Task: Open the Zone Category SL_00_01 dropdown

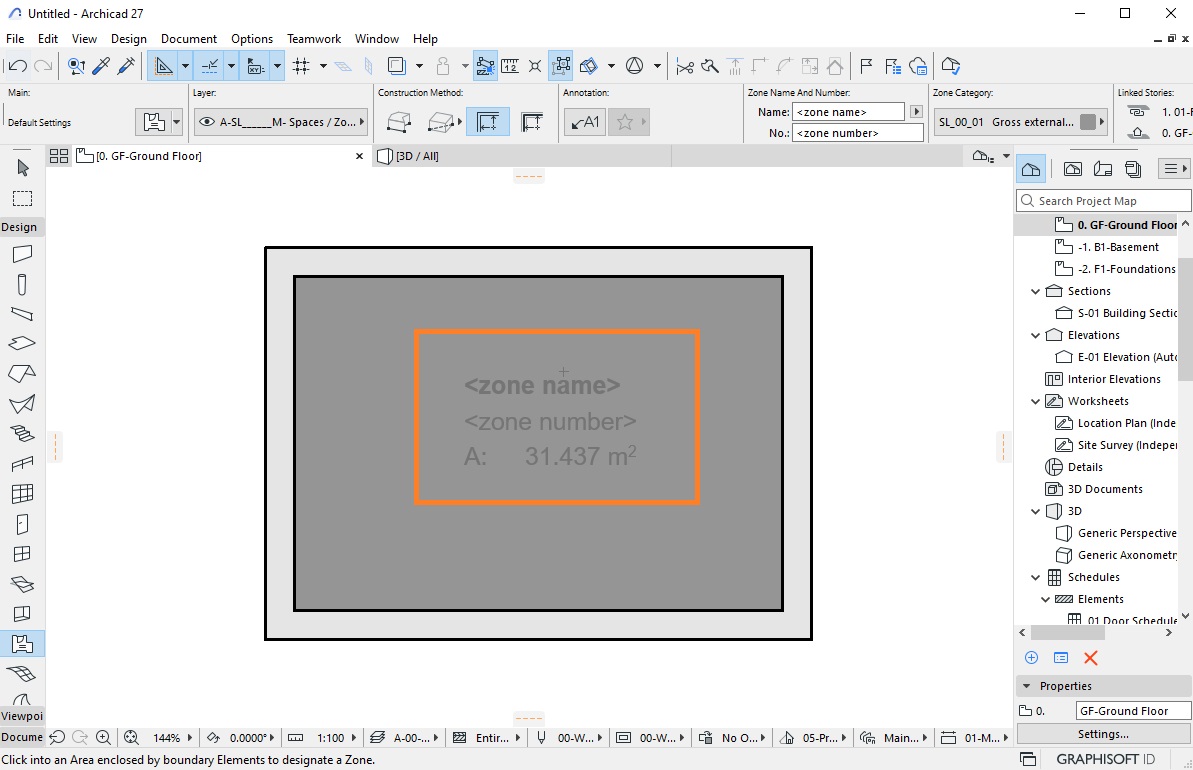Action: [x=1020, y=122]
